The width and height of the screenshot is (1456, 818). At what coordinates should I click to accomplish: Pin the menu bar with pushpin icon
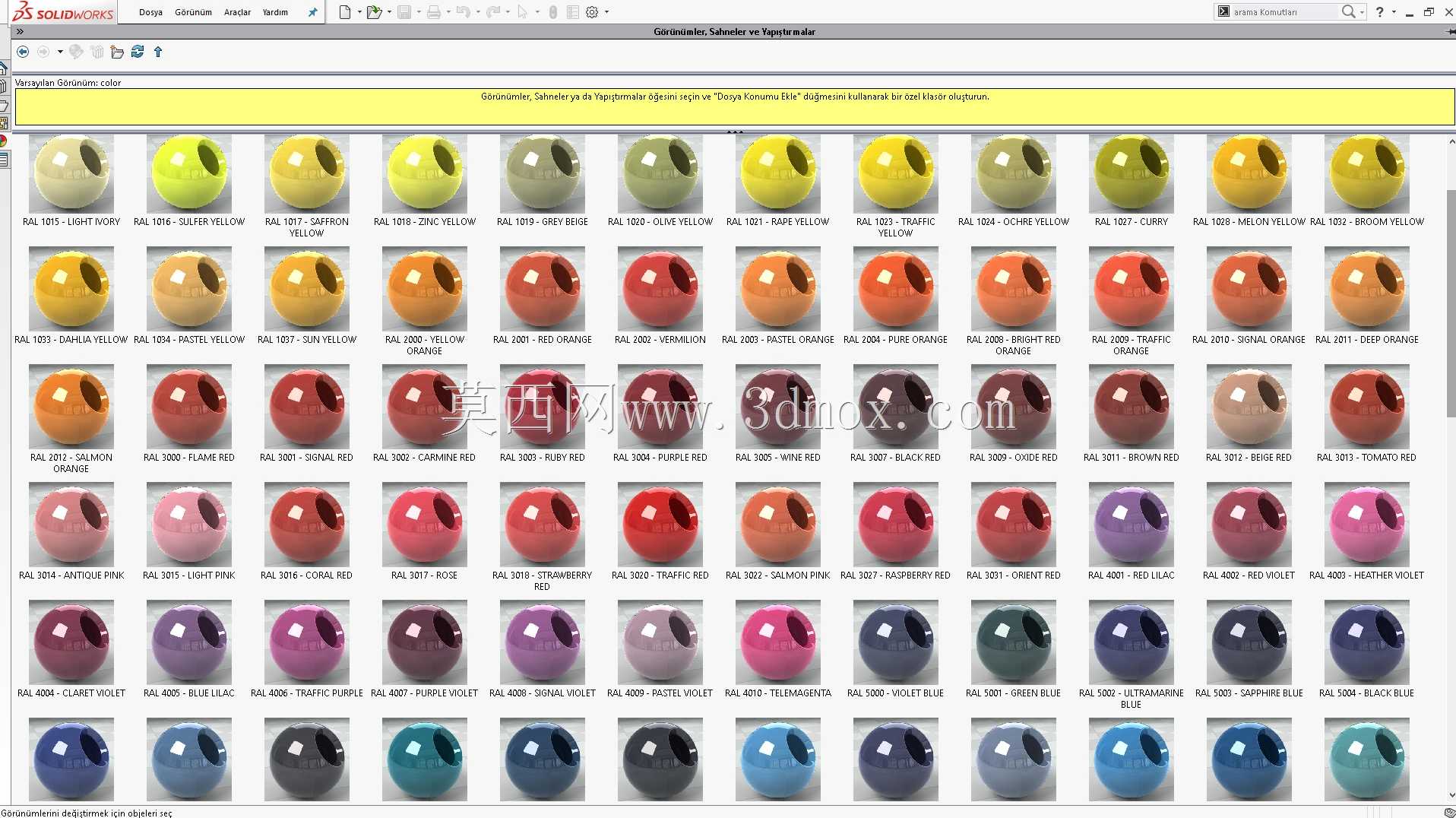pyautogui.click(x=312, y=12)
